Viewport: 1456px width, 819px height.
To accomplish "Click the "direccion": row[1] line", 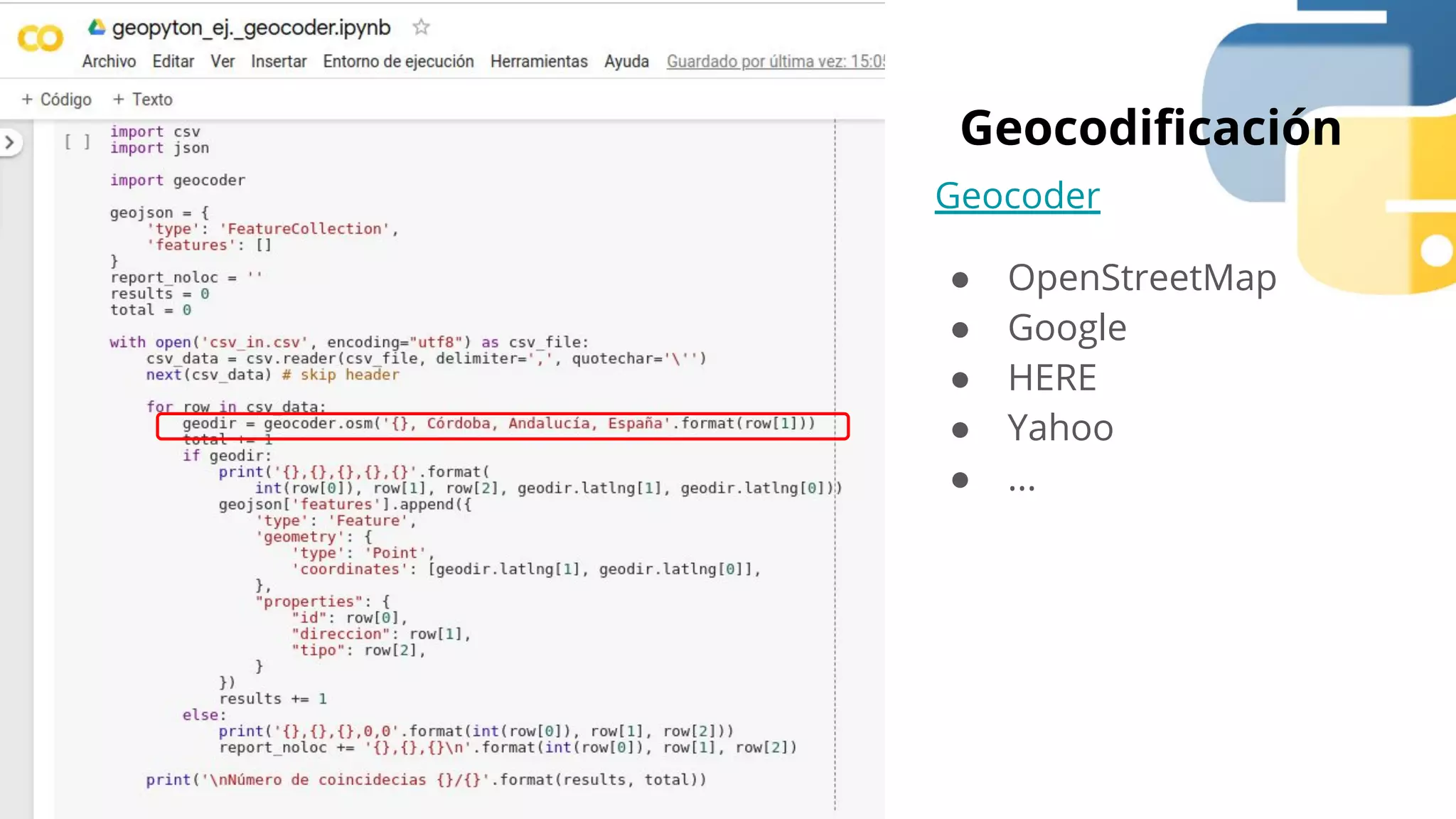I will point(381,633).
